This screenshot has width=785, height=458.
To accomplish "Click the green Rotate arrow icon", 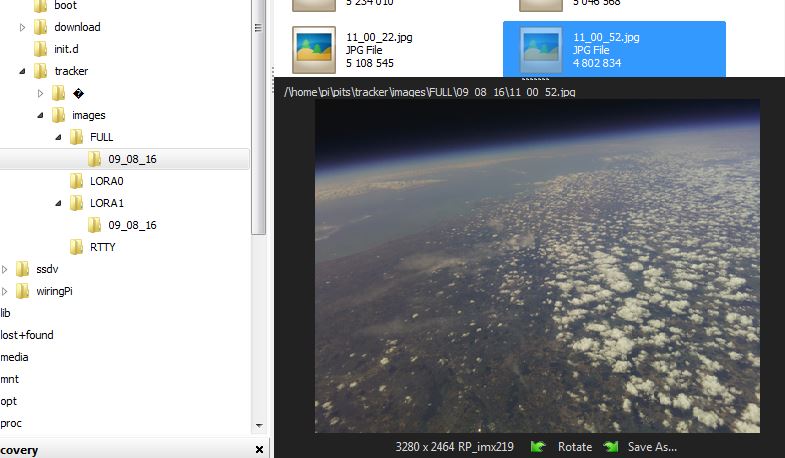I will [x=538, y=446].
